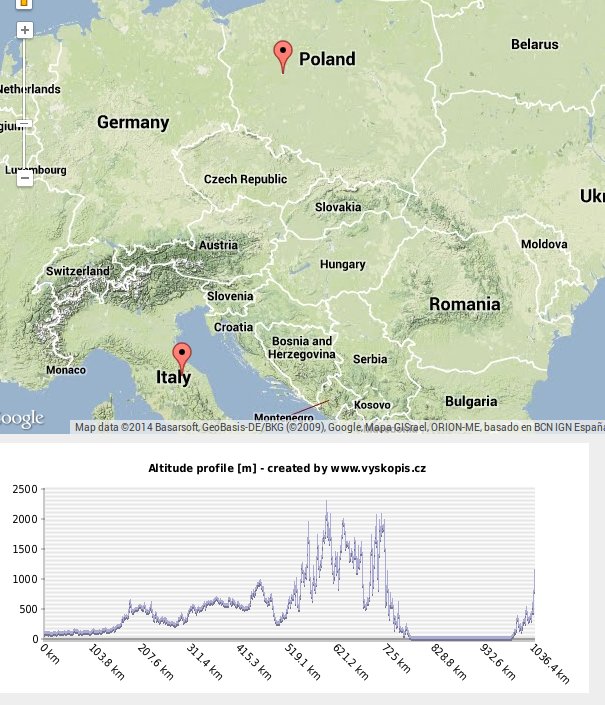Click the 2500 altitude axis label

click(24, 489)
